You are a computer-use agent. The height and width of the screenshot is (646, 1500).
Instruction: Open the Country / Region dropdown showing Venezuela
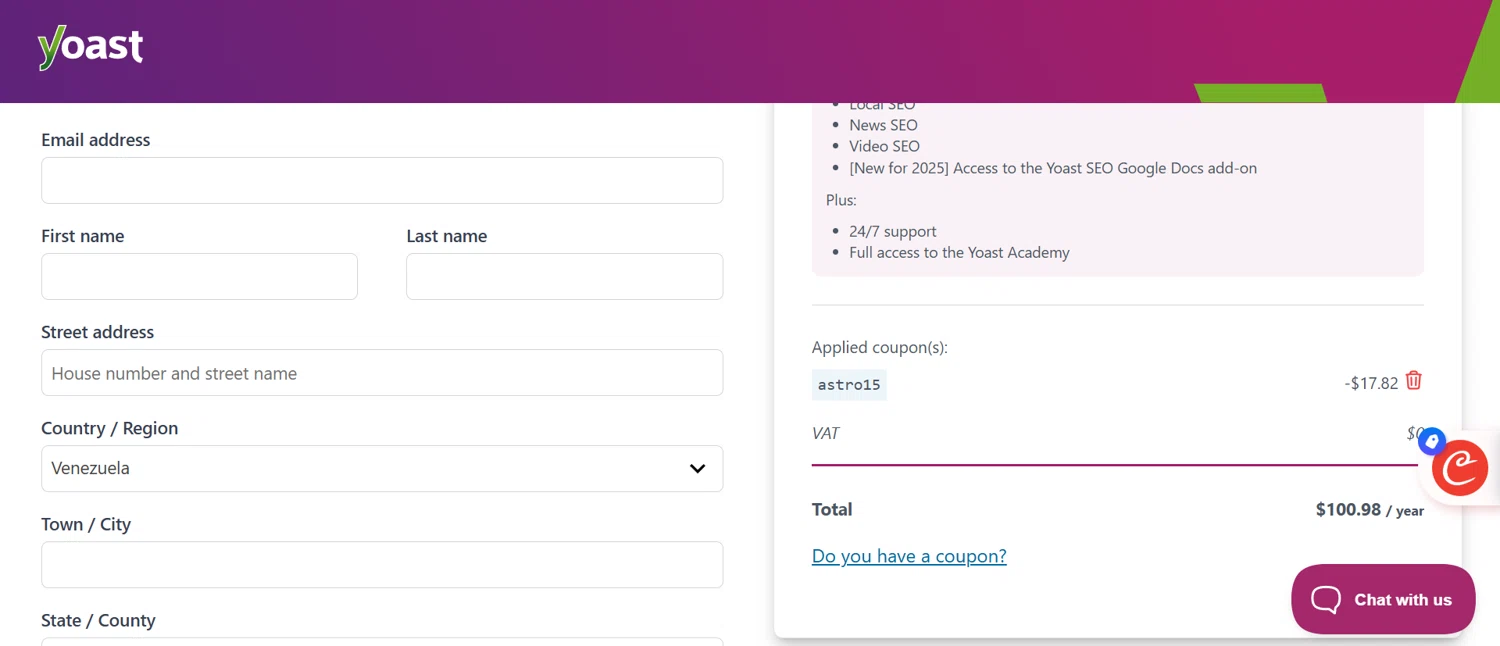point(382,468)
